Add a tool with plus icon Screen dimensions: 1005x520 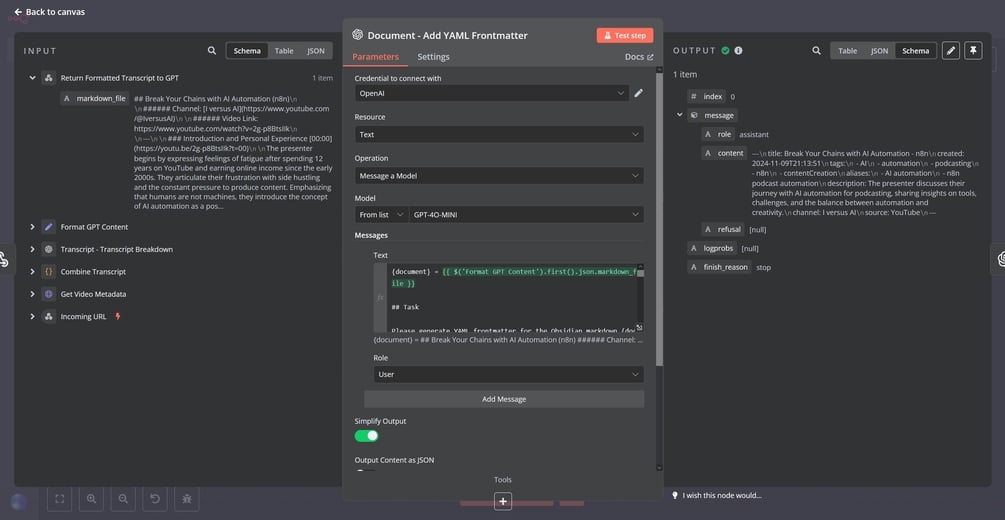point(503,501)
